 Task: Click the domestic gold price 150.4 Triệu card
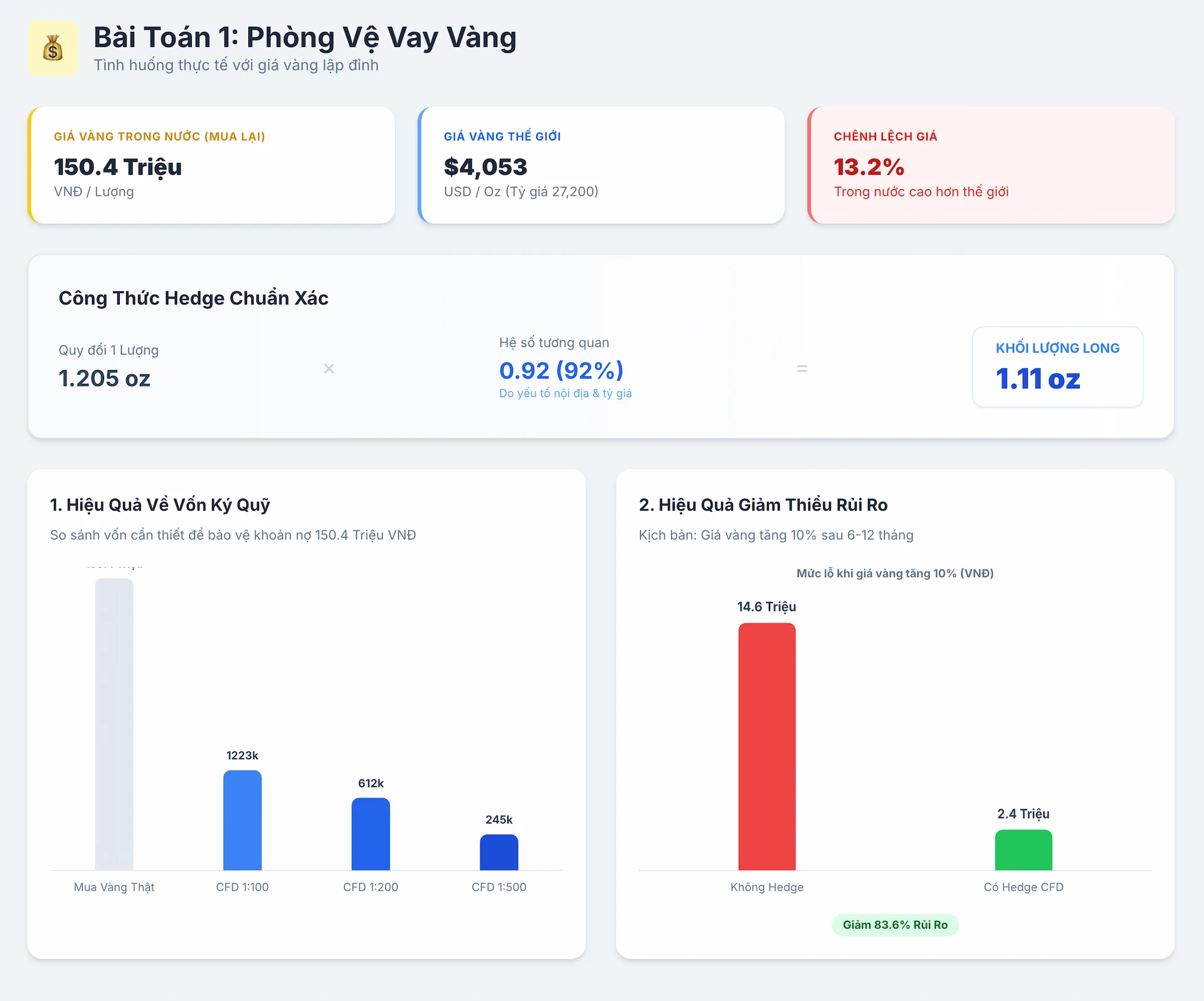click(211, 165)
